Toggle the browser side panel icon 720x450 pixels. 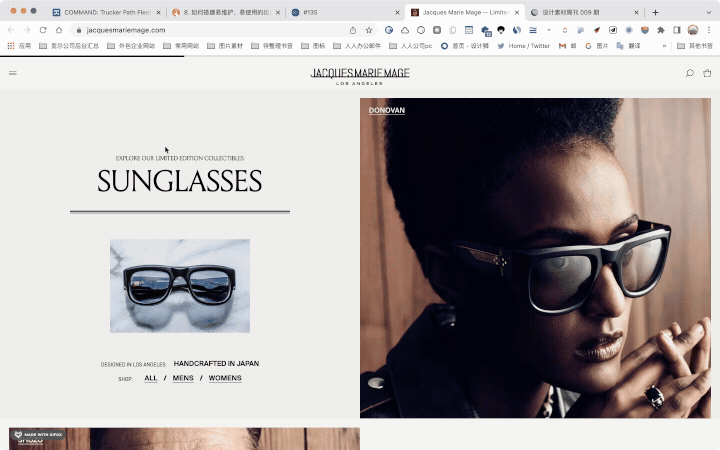[x=677, y=30]
